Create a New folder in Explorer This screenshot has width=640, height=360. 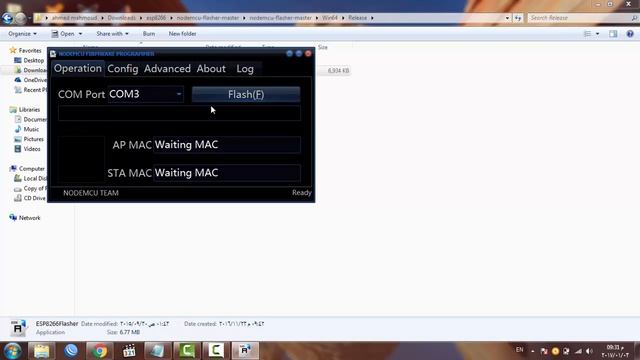[182, 33]
